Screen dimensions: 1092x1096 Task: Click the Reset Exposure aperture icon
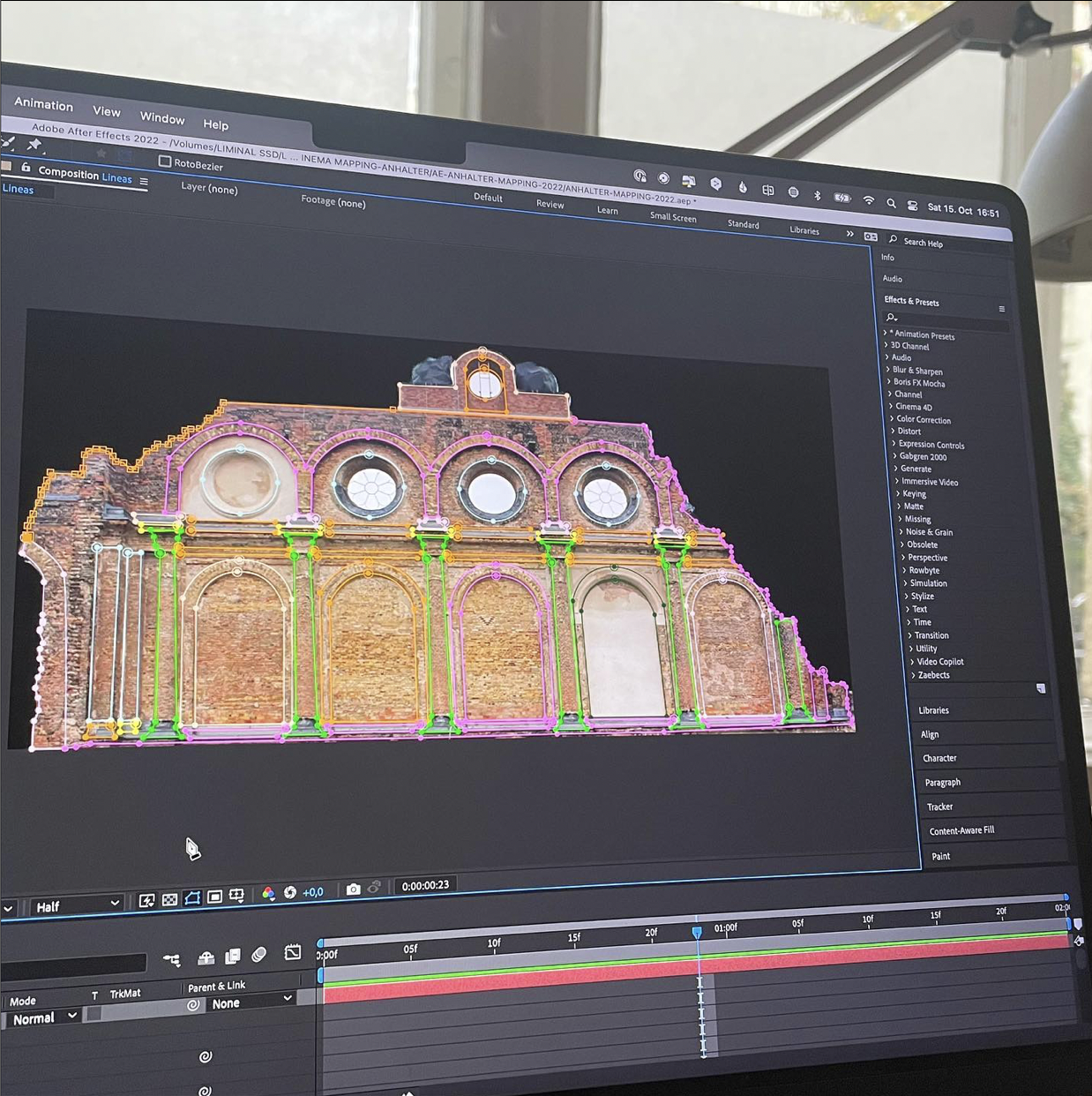(x=289, y=892)
